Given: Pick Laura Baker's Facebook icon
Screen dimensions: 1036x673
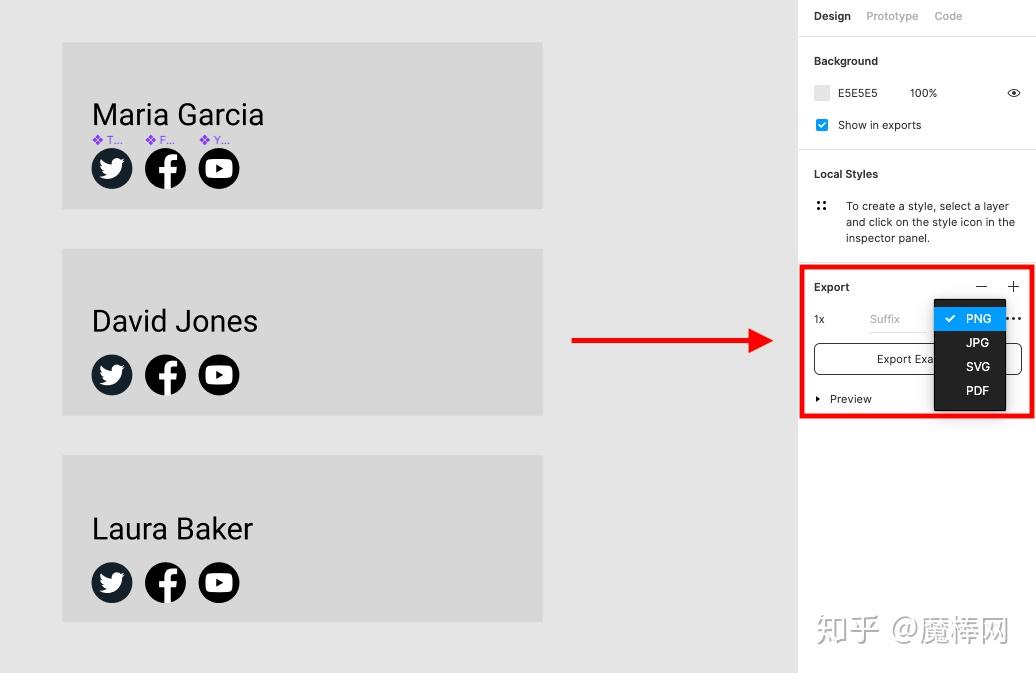Looking at the screenshot, I should click(165, 583).
